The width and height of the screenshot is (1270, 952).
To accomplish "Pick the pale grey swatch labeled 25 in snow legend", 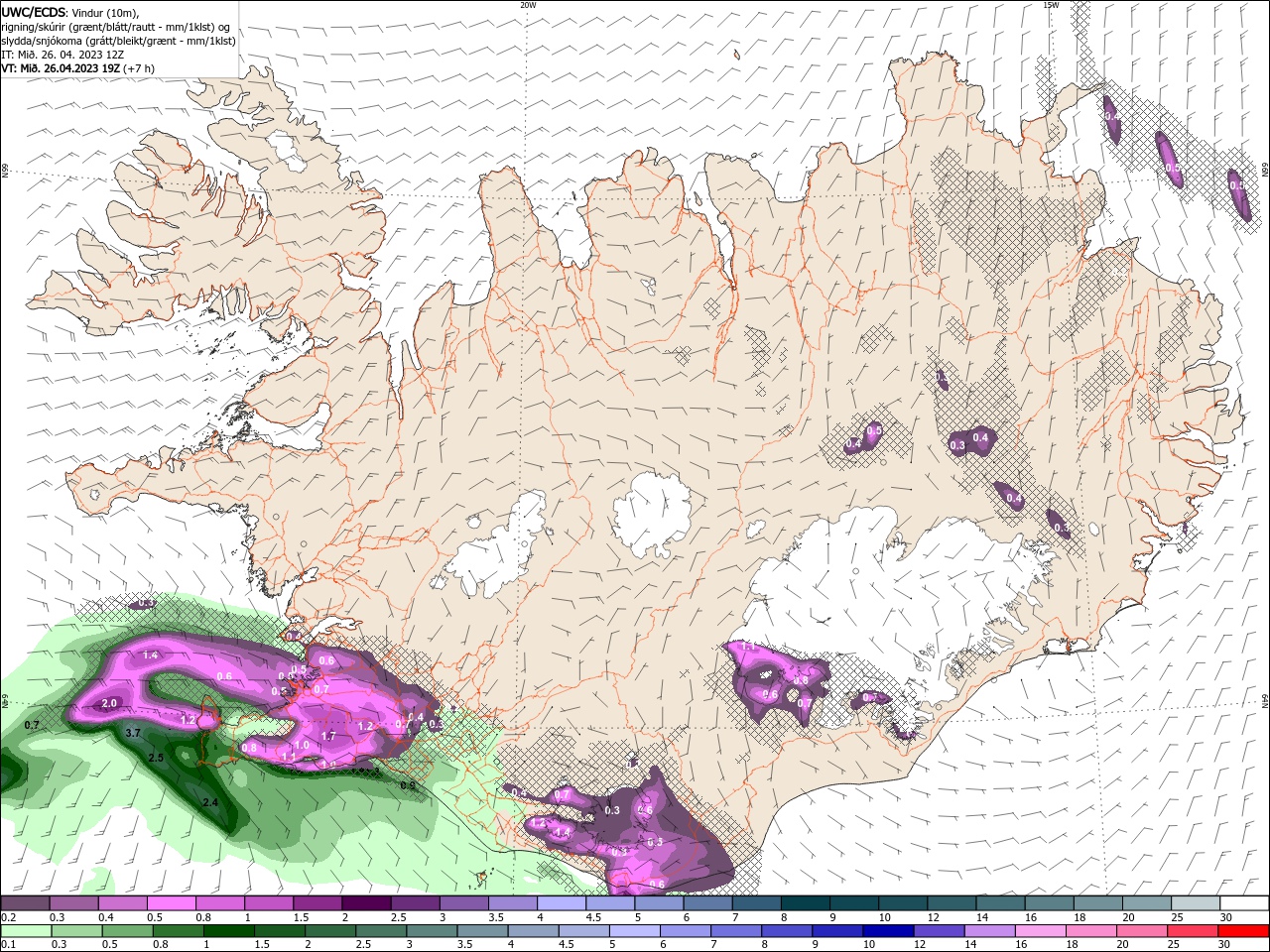I will [1196, 902].
